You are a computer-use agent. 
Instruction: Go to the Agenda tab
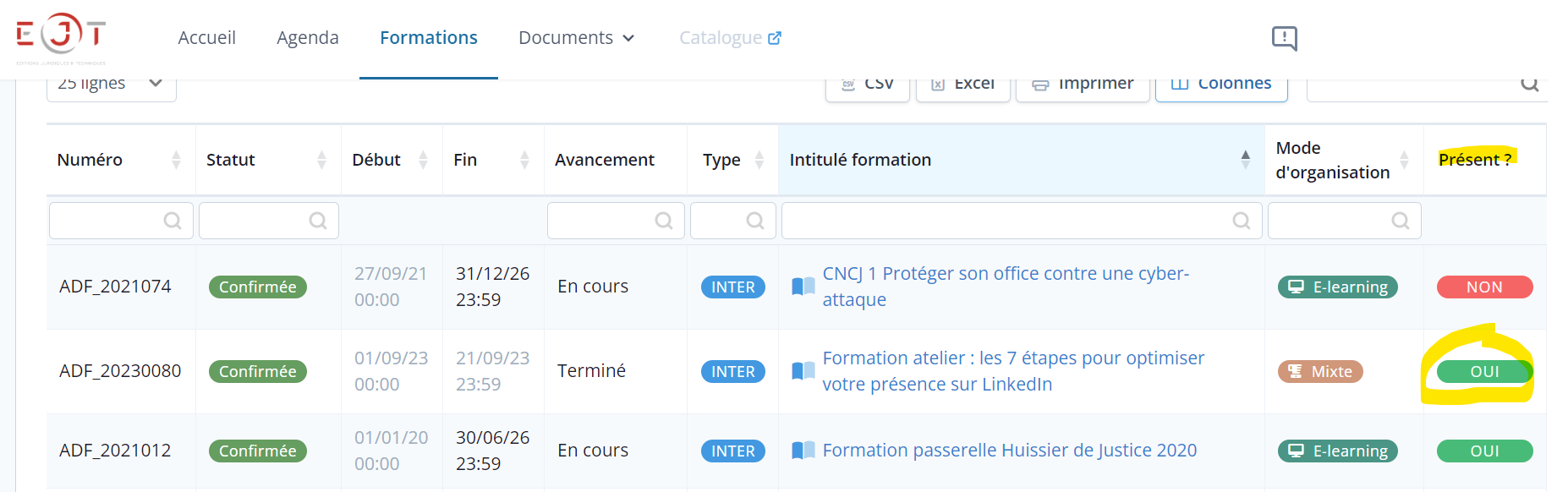click(x=308, y=38)
